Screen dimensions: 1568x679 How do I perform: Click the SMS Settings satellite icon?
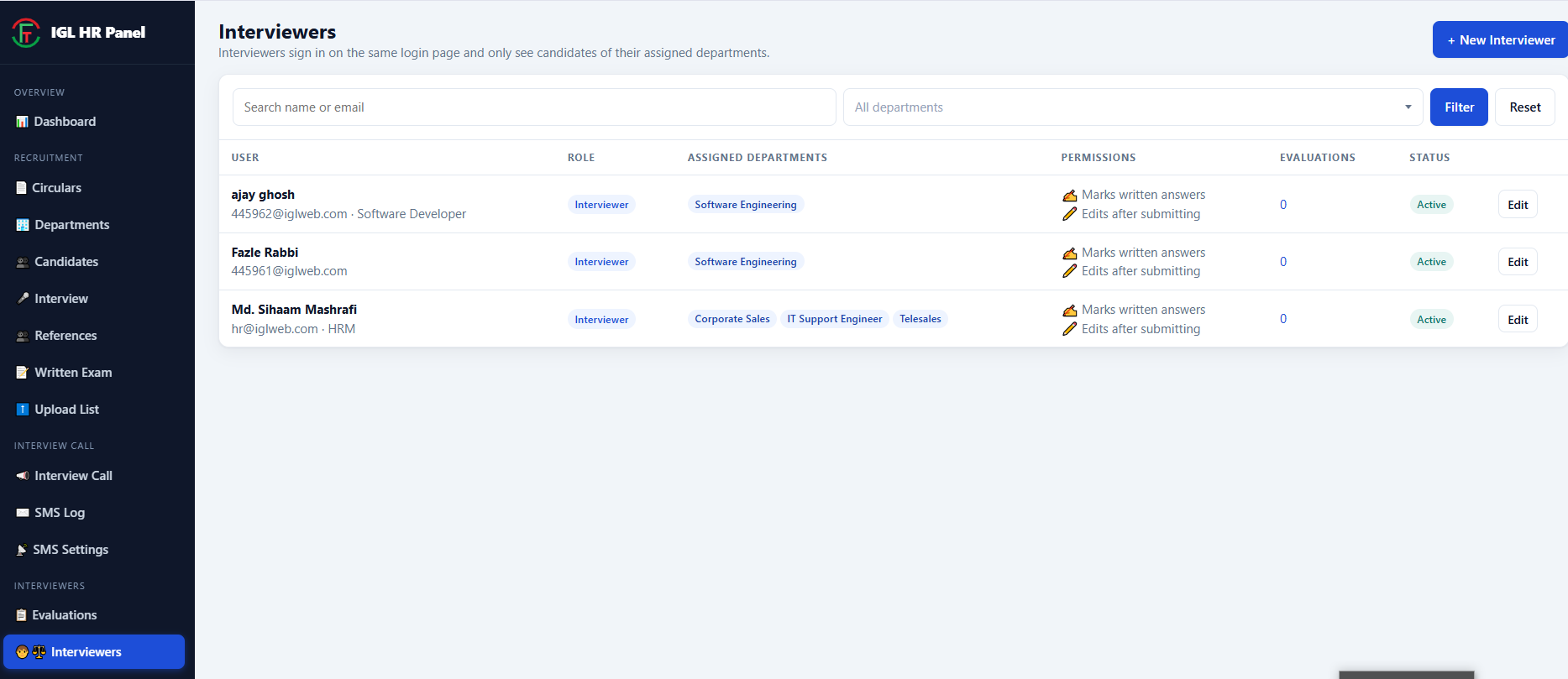point(22,550)
